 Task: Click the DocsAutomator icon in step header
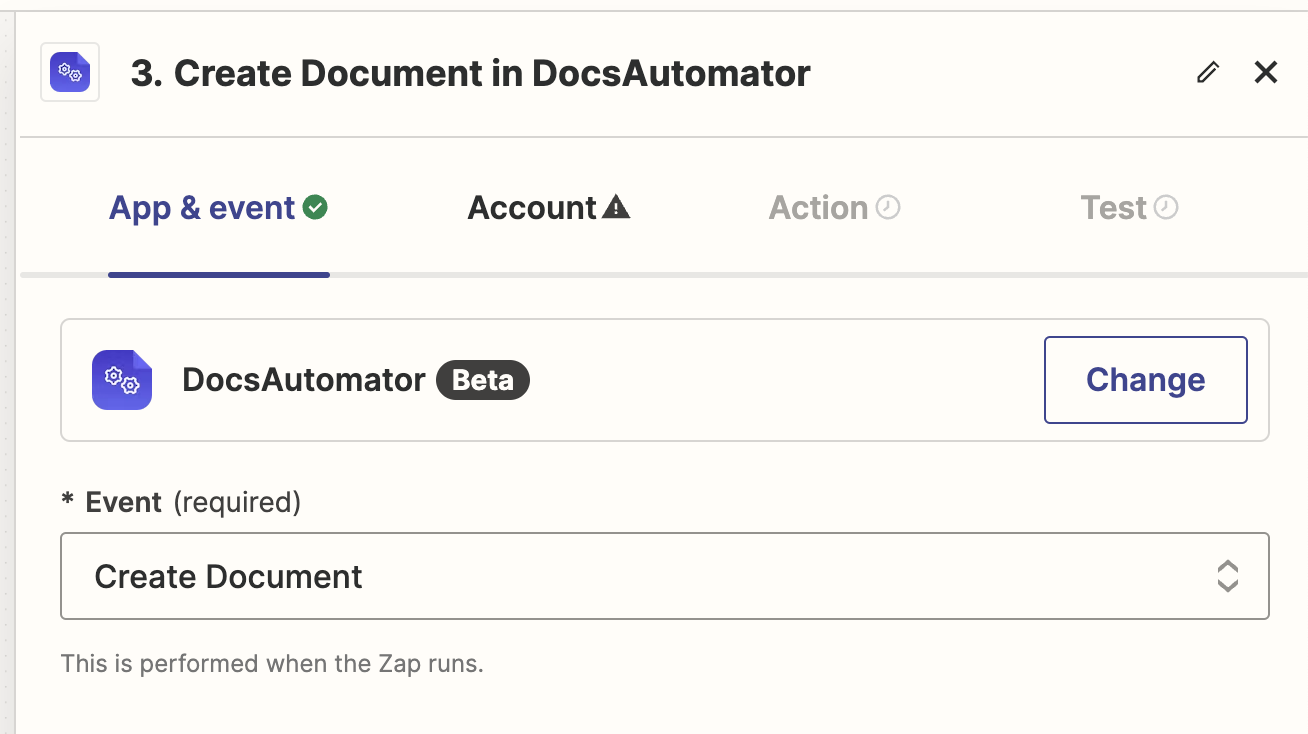click(x=70, y=72)
